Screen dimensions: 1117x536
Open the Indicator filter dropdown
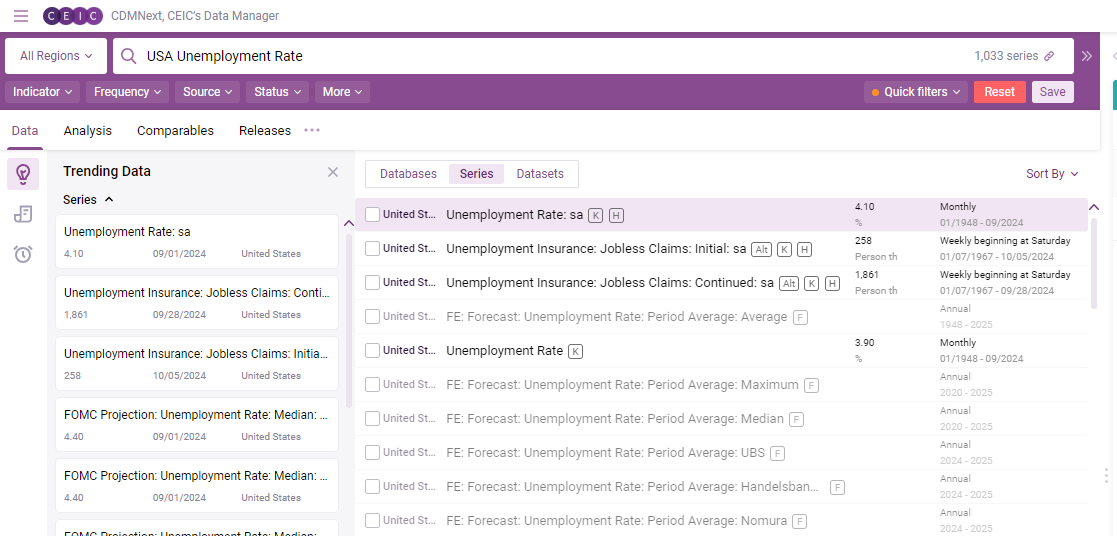coord(43,92)
